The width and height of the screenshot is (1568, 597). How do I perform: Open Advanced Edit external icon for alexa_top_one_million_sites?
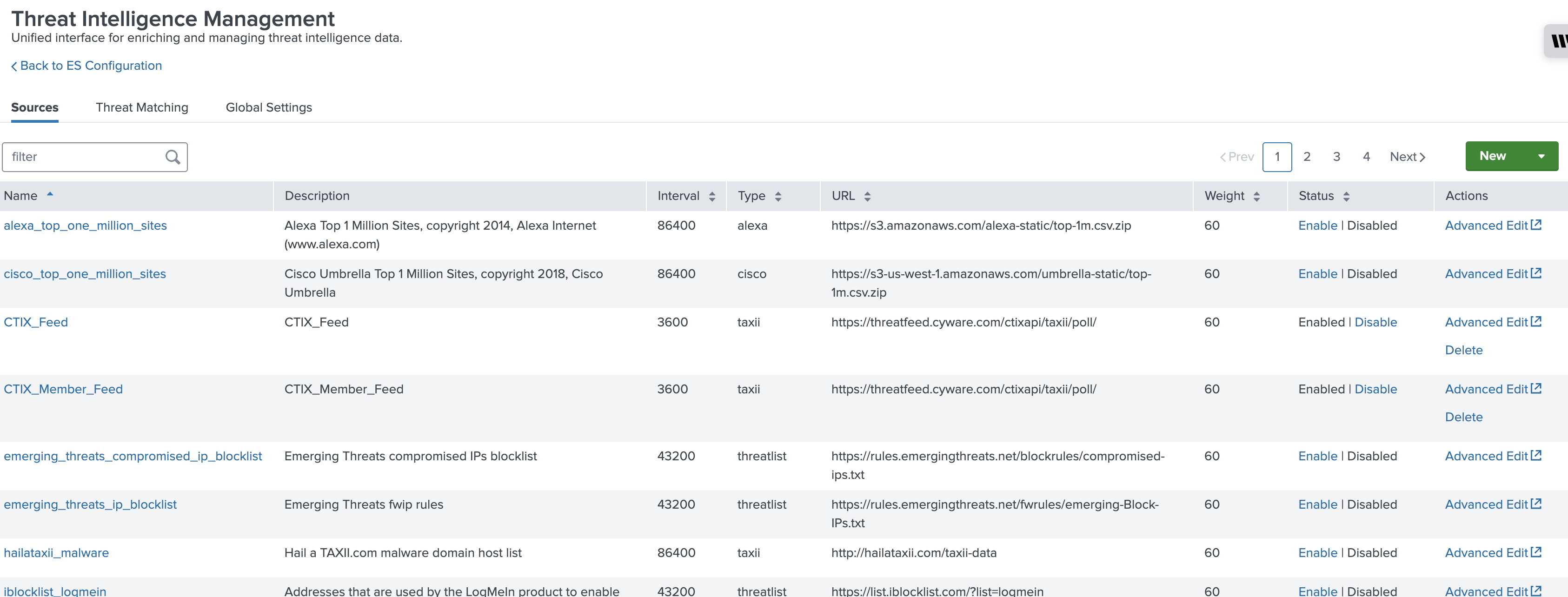pyautogui.click(x=1536, y=225)
